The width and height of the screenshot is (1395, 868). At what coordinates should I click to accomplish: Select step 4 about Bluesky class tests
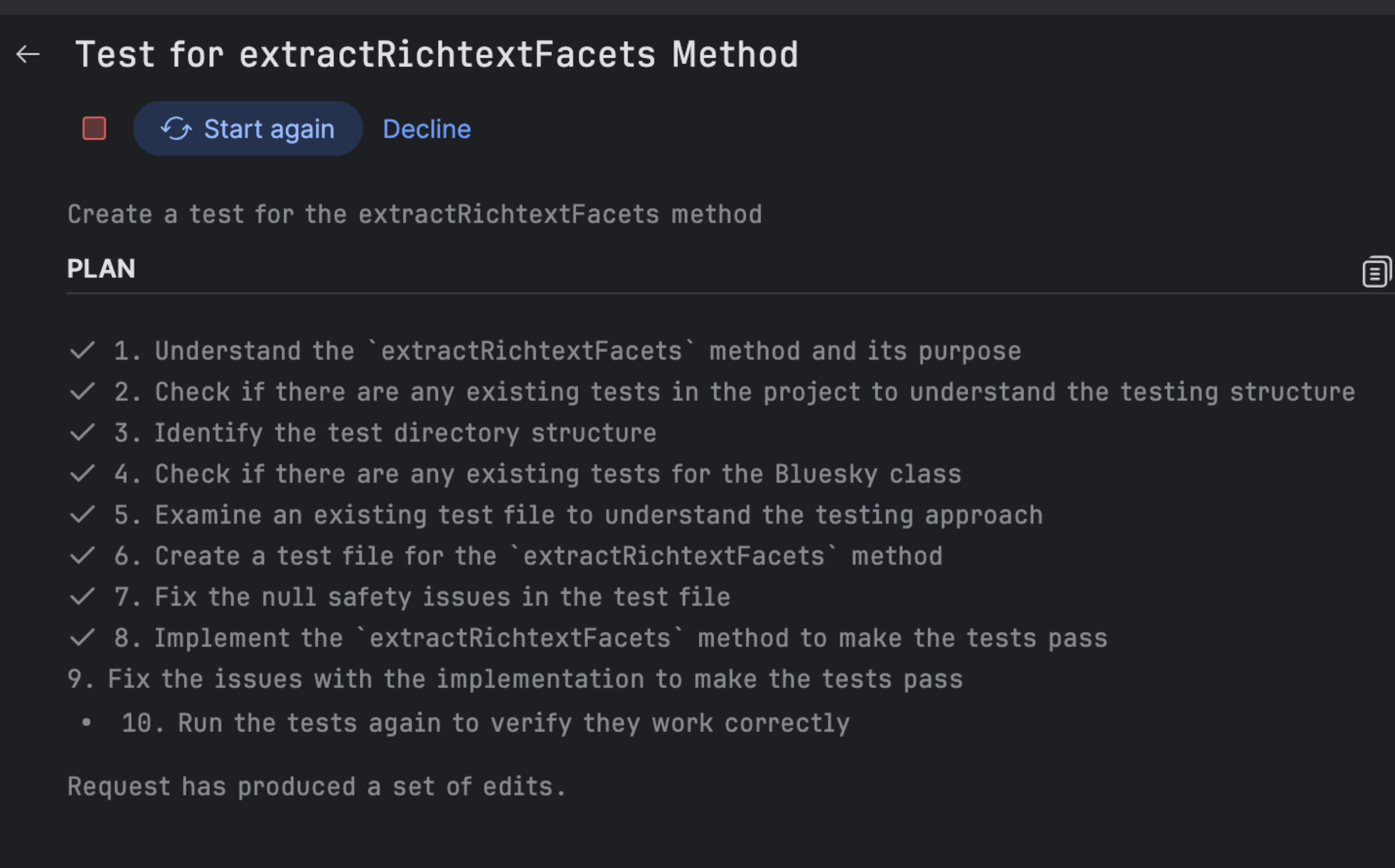(x=538, y=474)
